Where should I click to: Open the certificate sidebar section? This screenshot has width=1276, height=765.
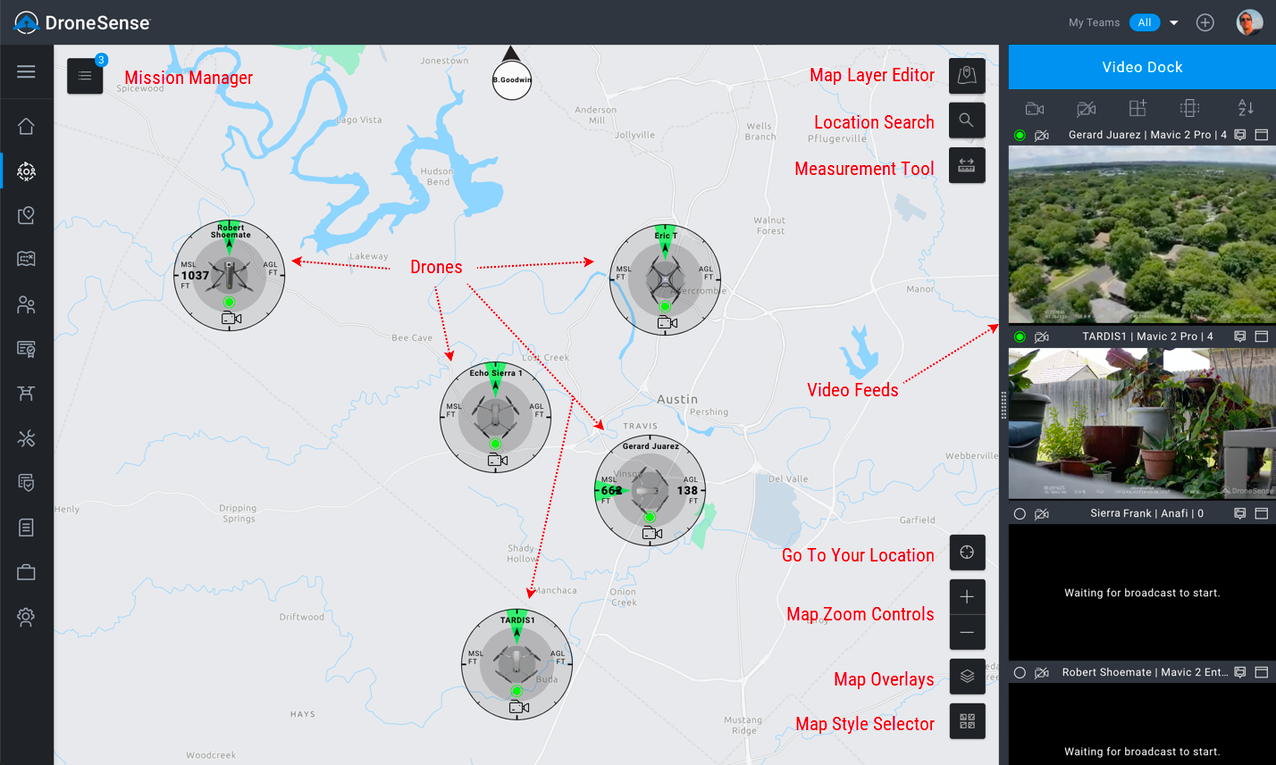[x=26, y=349]
